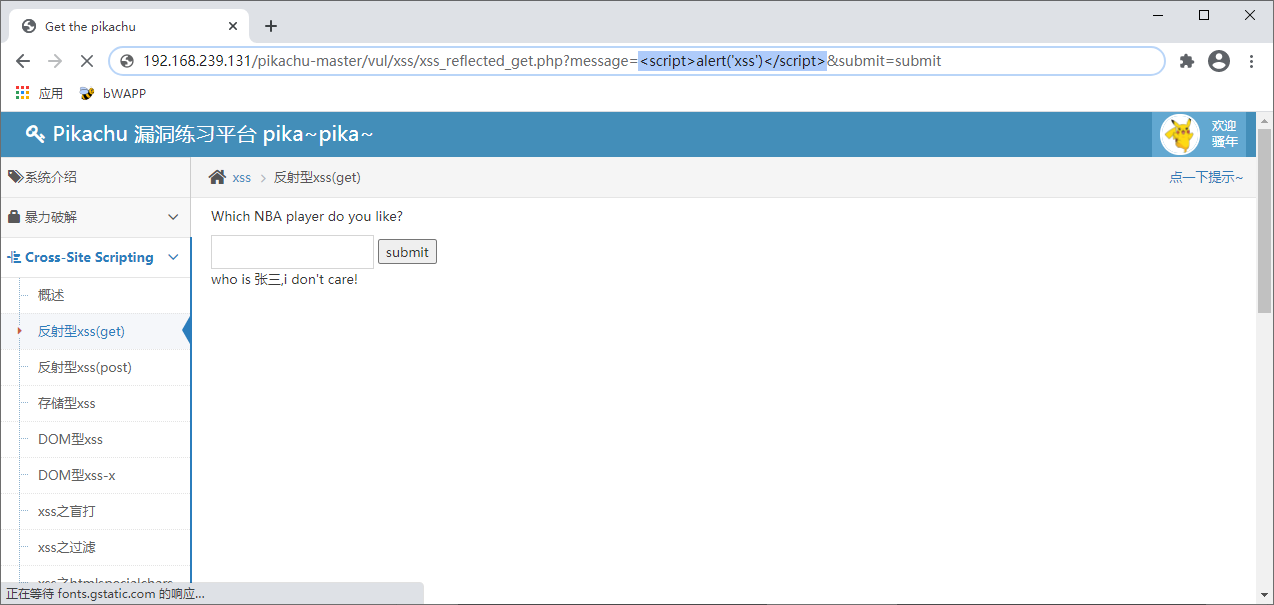Select Cross-Site Scripting menu heading
Screen dimensions: 1274x605
[89, 257]
